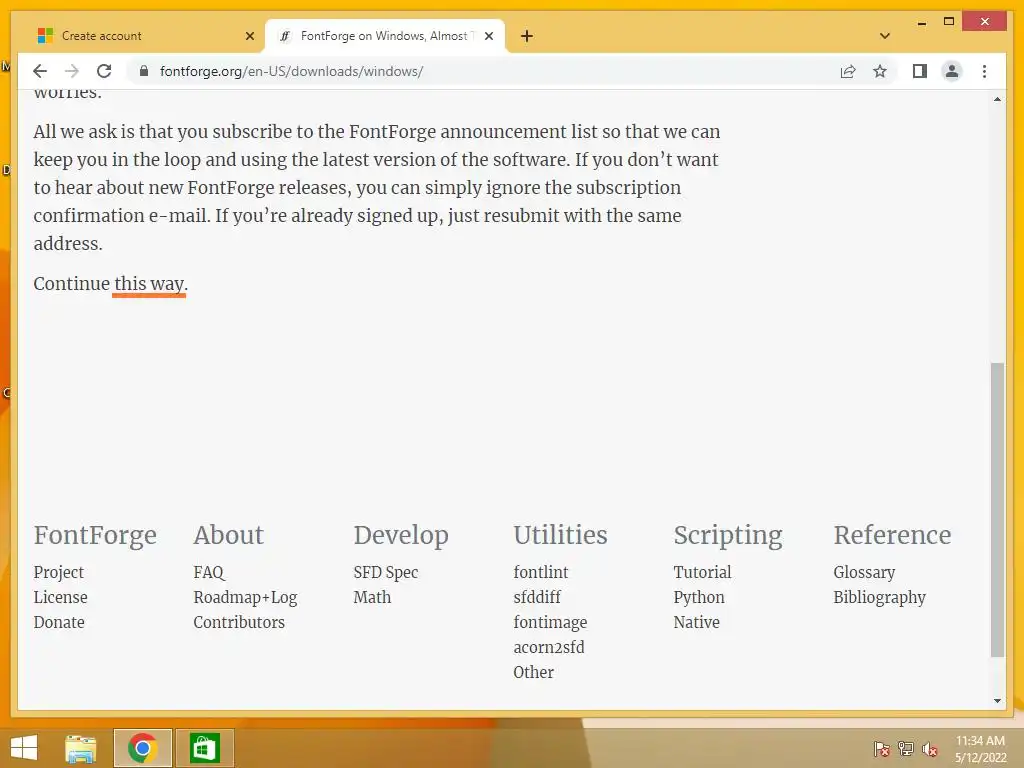Click the forward navigation arrow
1024x768 pixels.
tap(72, 71)
